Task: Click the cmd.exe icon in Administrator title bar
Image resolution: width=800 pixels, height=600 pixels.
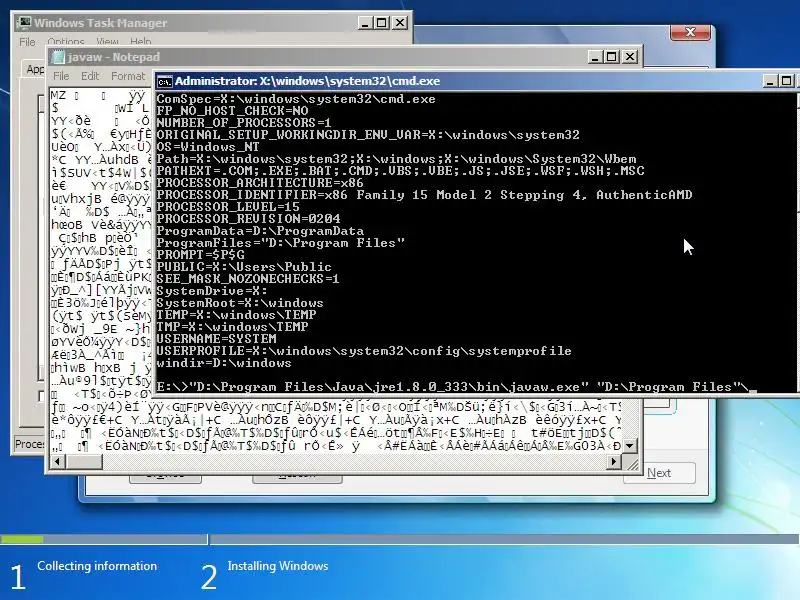Action: click(x=164, y=82)
